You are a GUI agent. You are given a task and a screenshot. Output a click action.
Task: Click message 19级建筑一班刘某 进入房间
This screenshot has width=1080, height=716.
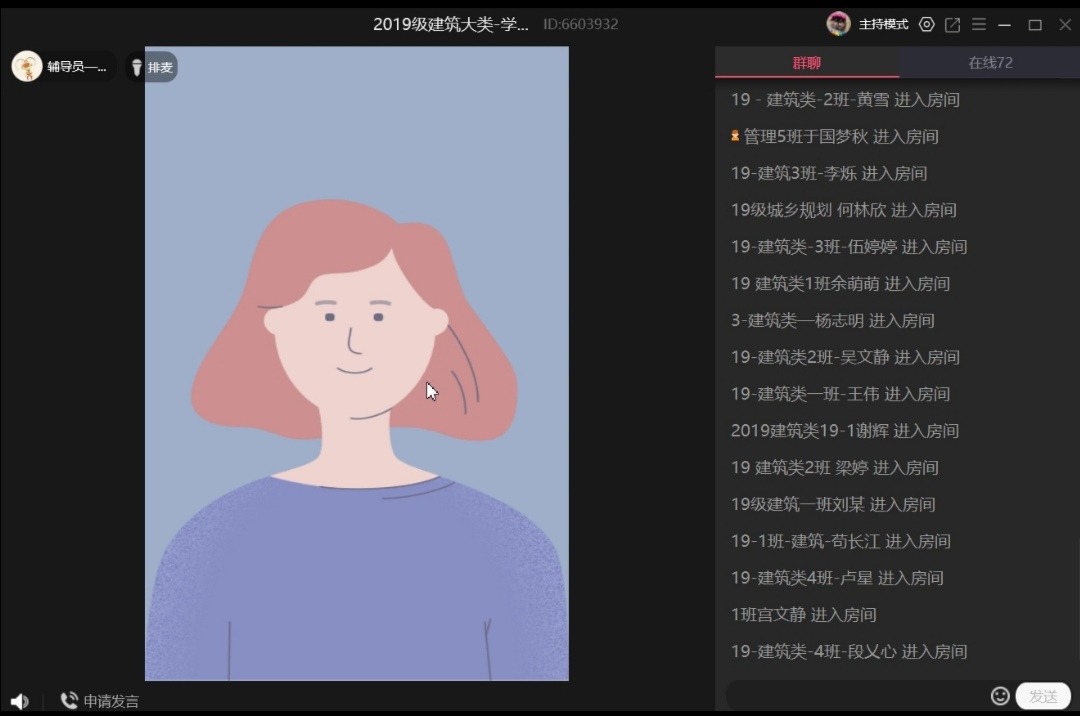tap(833, 505)
